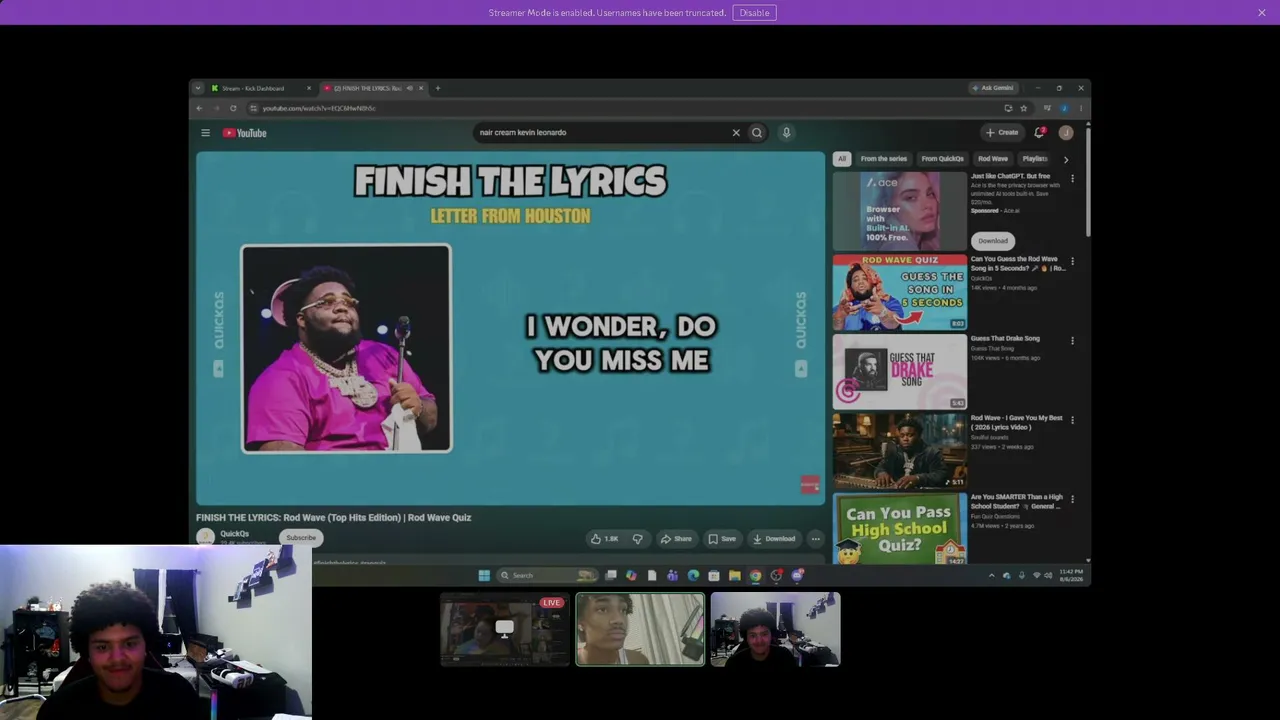Open the YouTube hamburger guide menu
This screenshot has height=720, width=1280.
coord(205,133)
